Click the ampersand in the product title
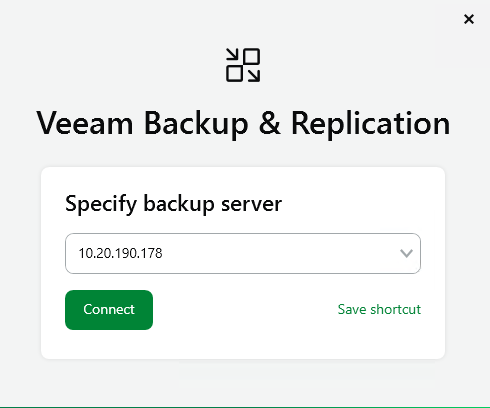Screen dimensions: 490x408 point(269,123)
